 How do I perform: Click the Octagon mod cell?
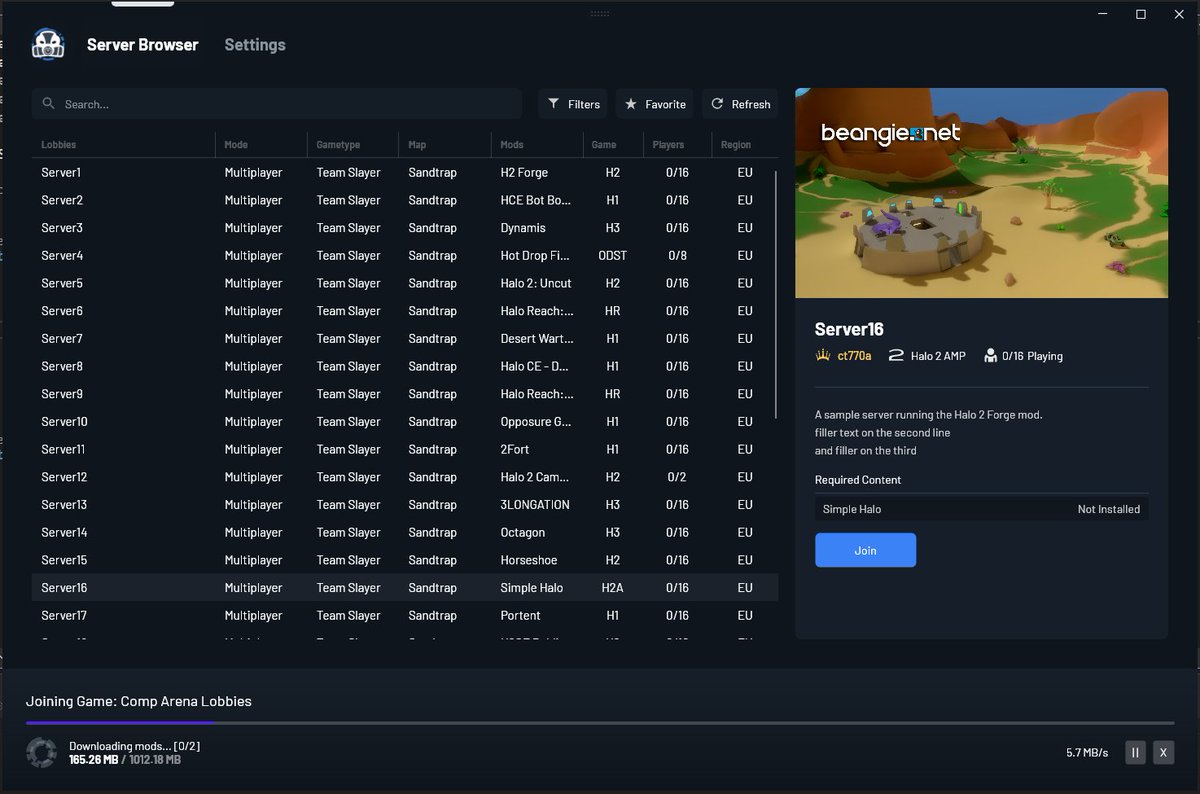[523, 532]
